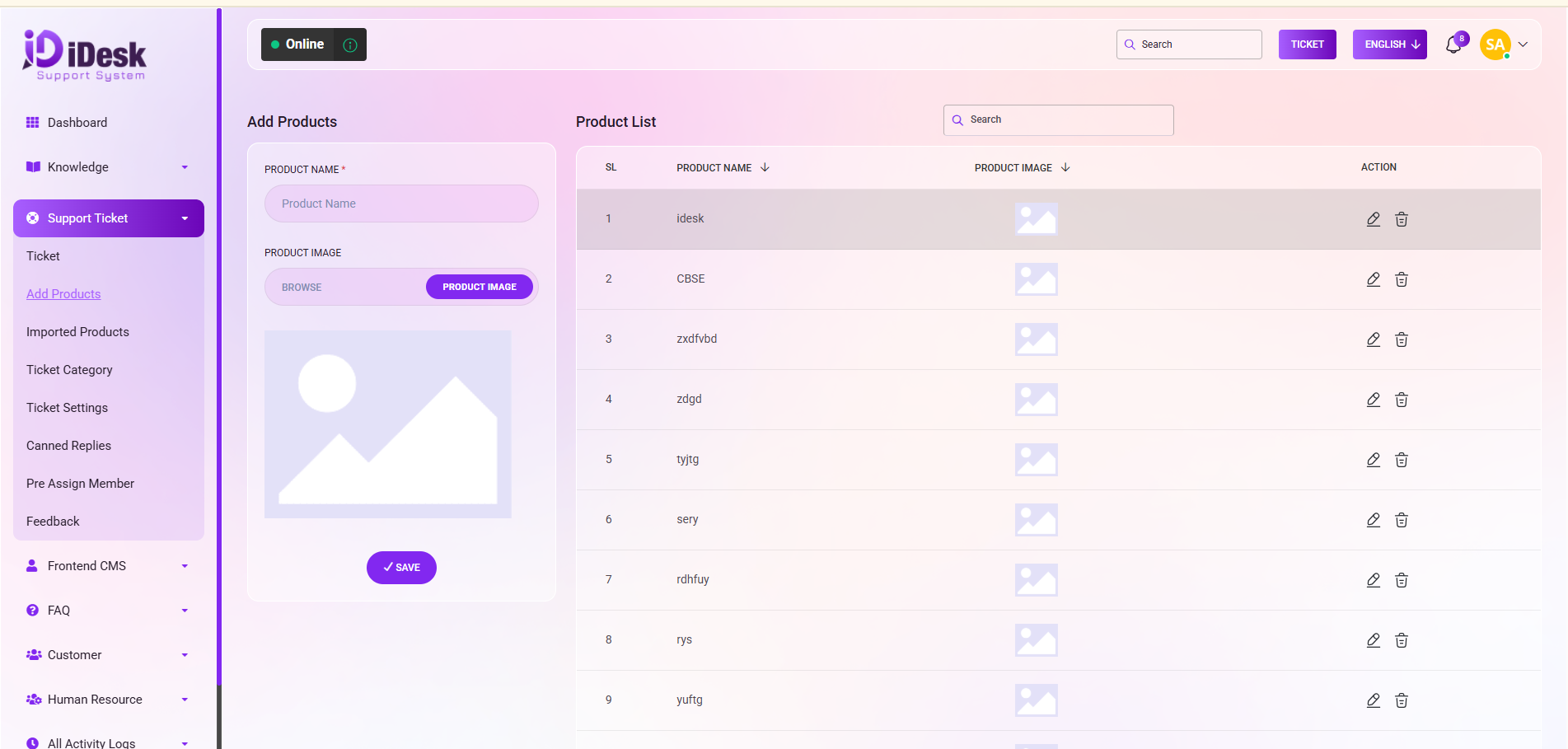Click trash icon for yuftg product
1568x749 pixels.
click(x=1401, y=700)
